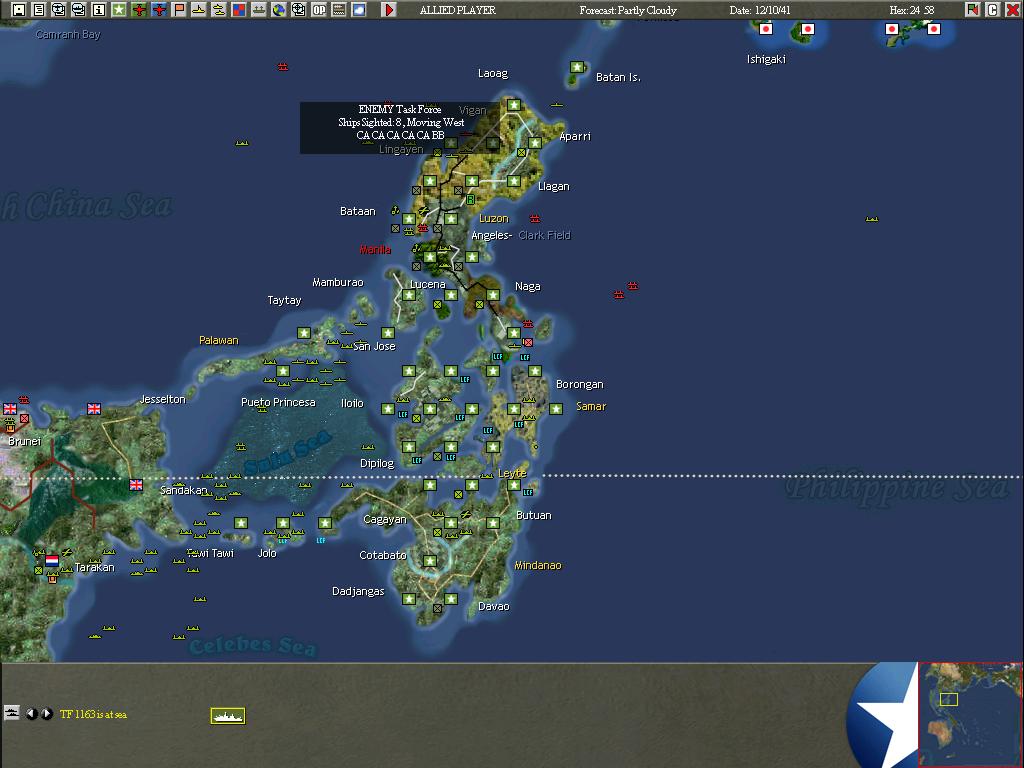Click the Dutch flag near Tarakan
Viewport: 1024px width, 768px height.
tap(52, 560)
